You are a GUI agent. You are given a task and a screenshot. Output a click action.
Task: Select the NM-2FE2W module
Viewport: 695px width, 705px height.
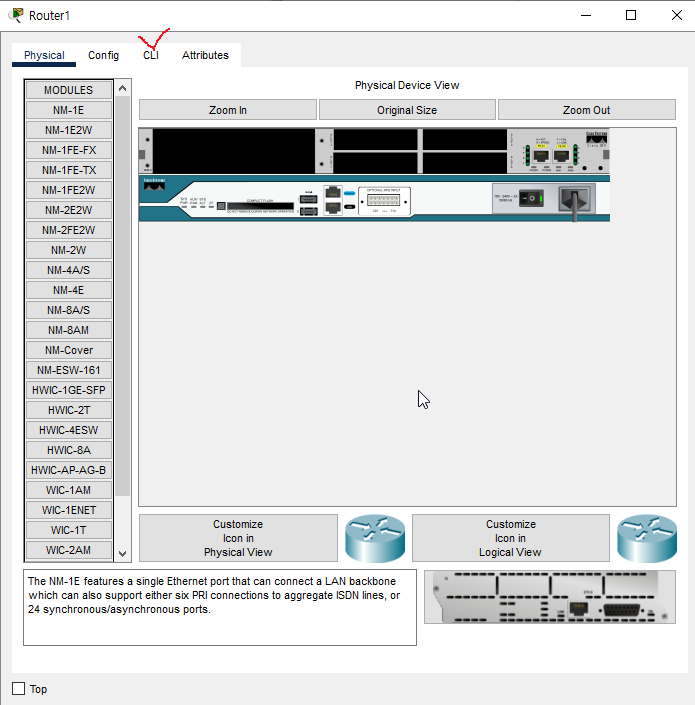click(x=69, y=230)
